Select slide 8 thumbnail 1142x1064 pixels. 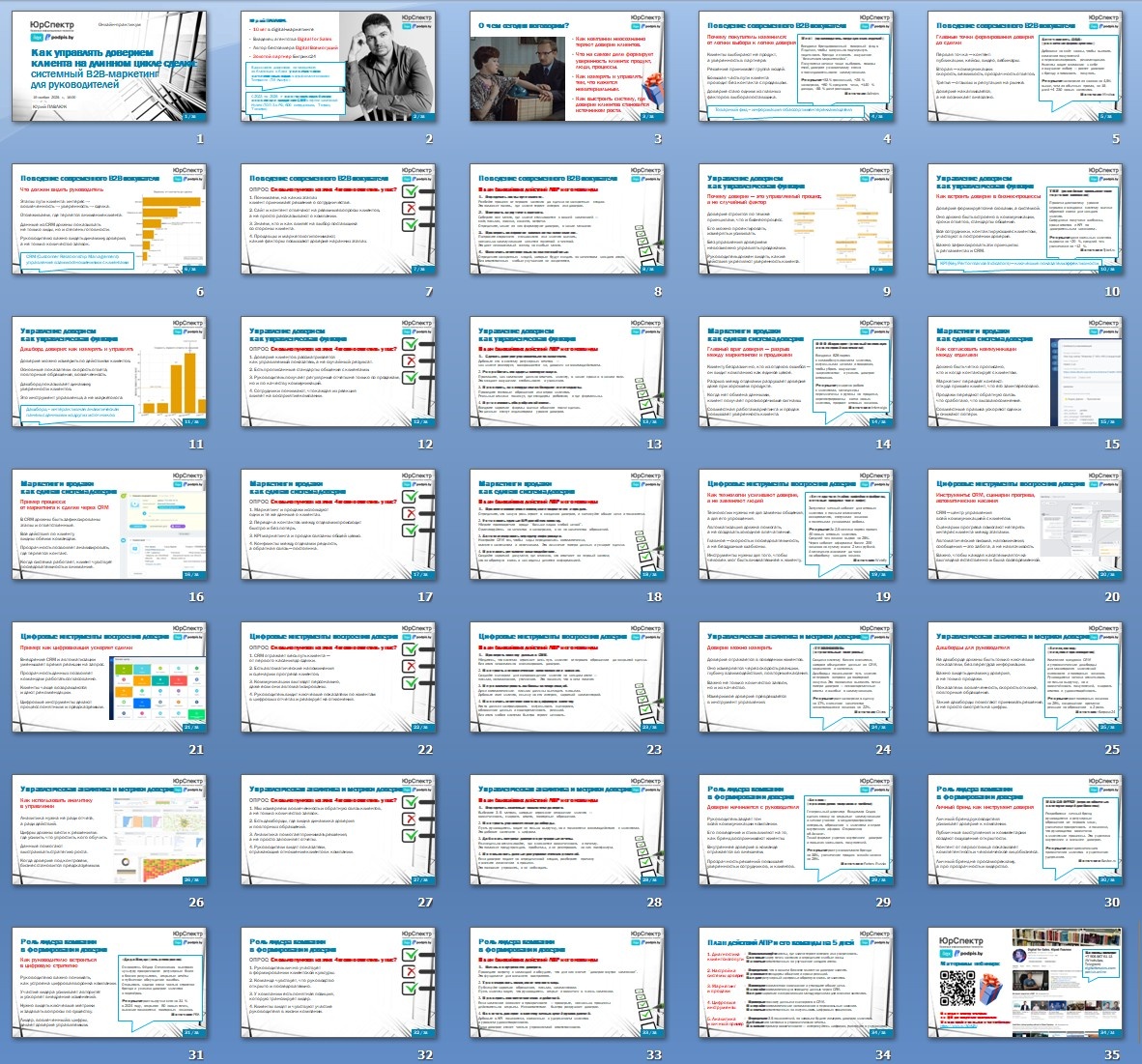tap(567, 219)
